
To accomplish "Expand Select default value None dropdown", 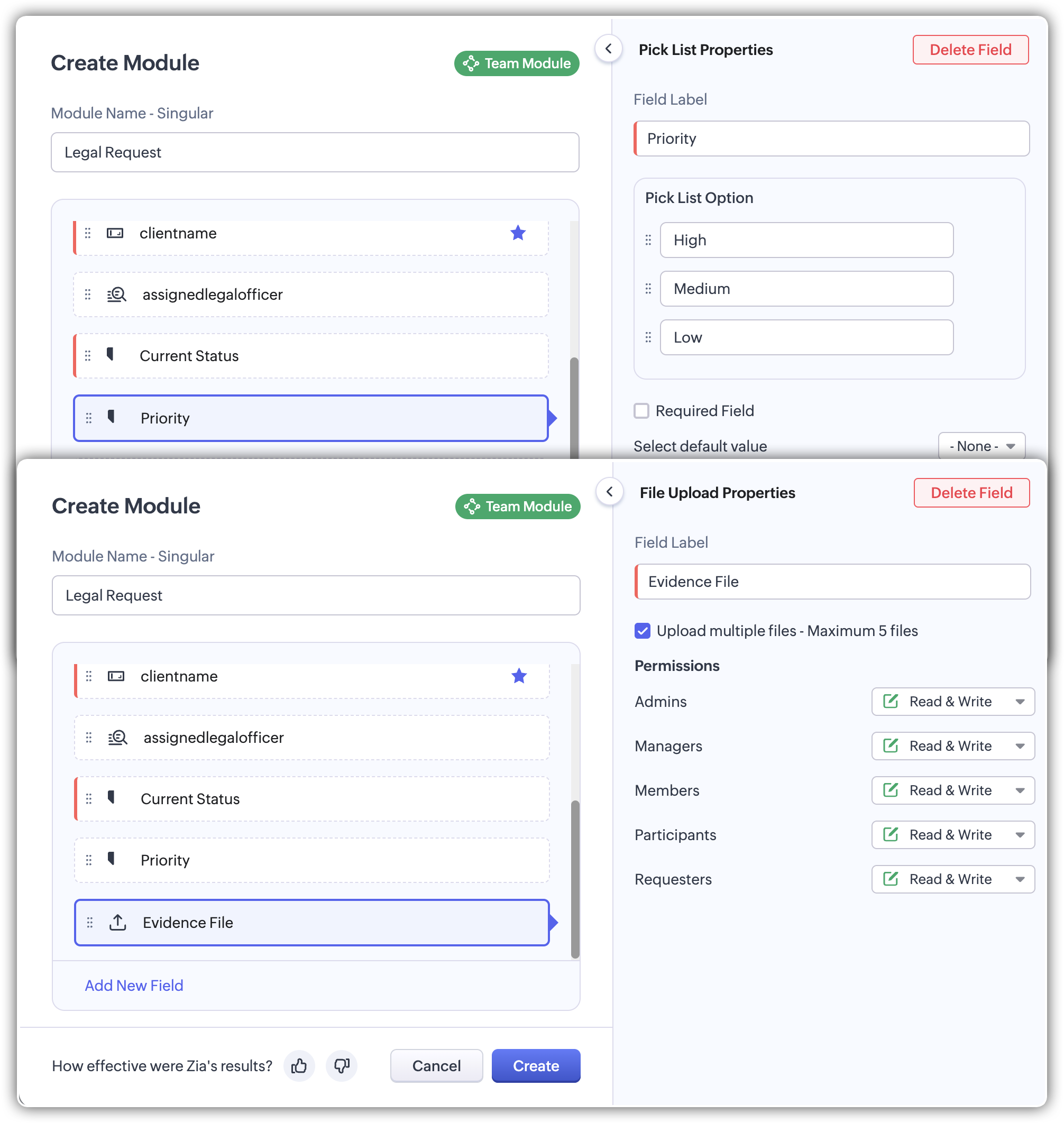I will click(981, 446).
